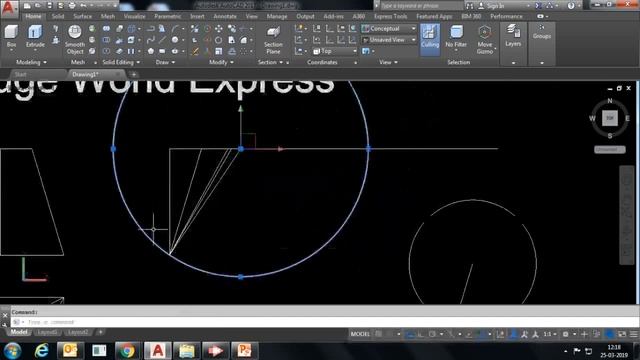The height and width of the screenshot is (360, 640).
Task: Click the Plot printer icon in quick access
Action: 72,6
